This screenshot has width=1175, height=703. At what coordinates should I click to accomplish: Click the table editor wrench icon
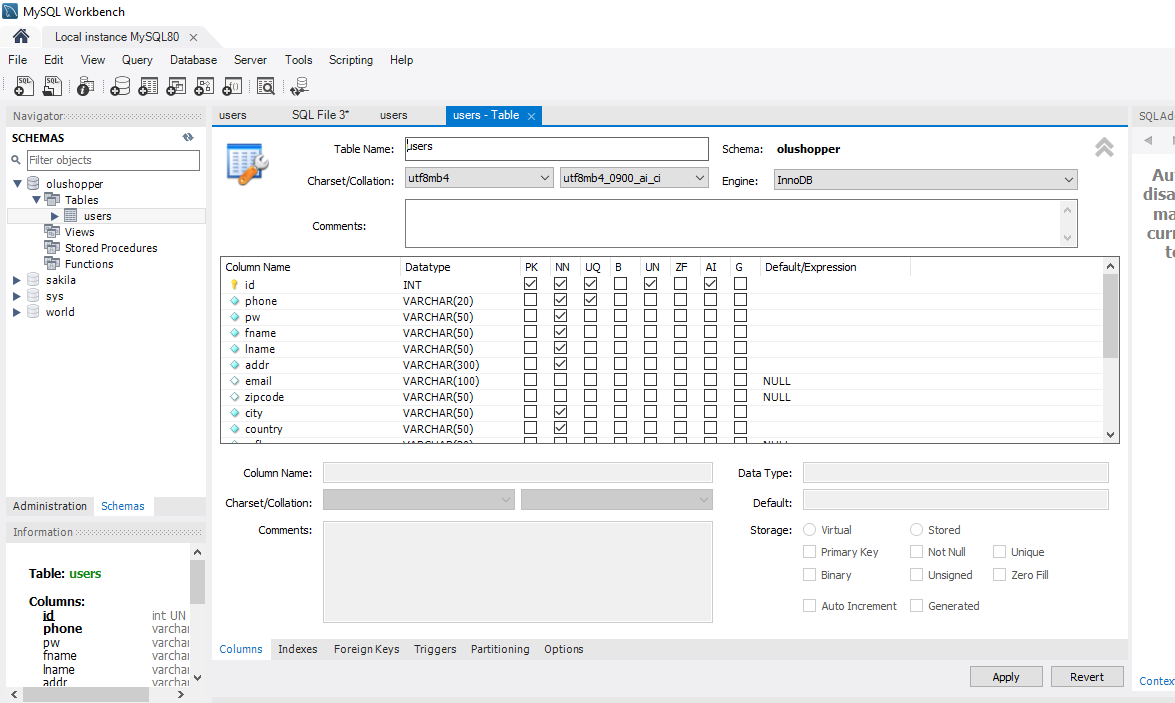click(x=247, y=163)
